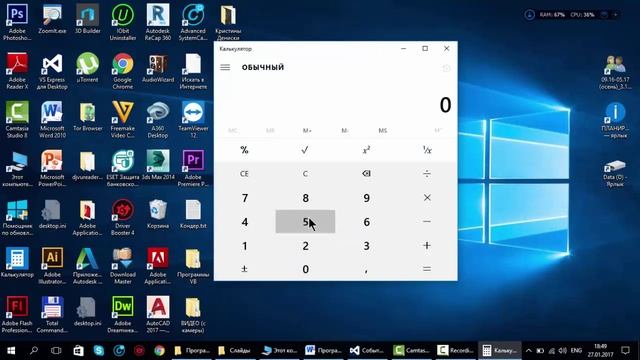The height and width of the screenshot is (360, 640).
Task: Open the calculator history icon
Action: [x=446, y=68]
